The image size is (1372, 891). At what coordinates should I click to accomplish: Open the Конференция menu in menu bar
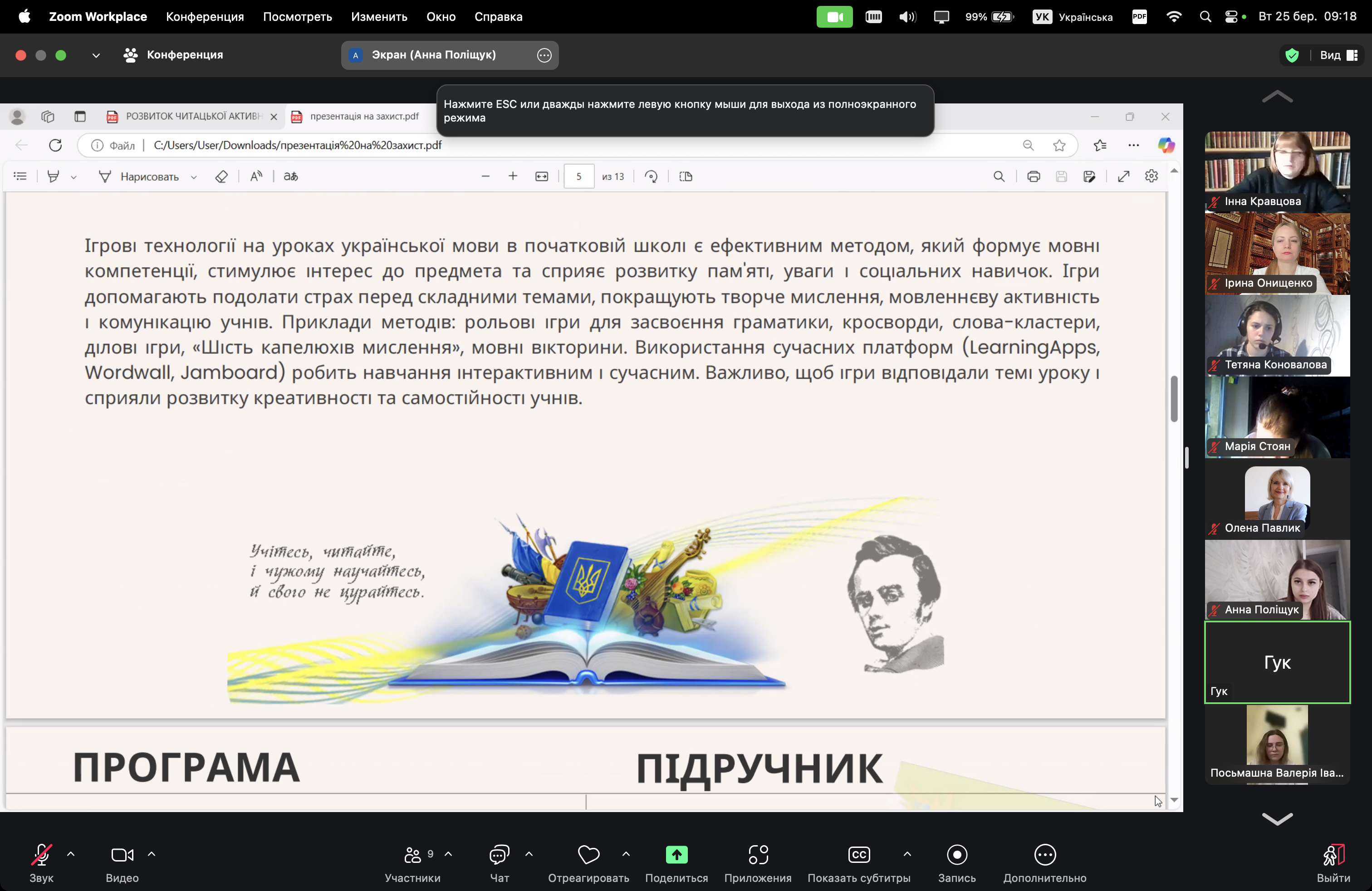[x=205, y=17]
